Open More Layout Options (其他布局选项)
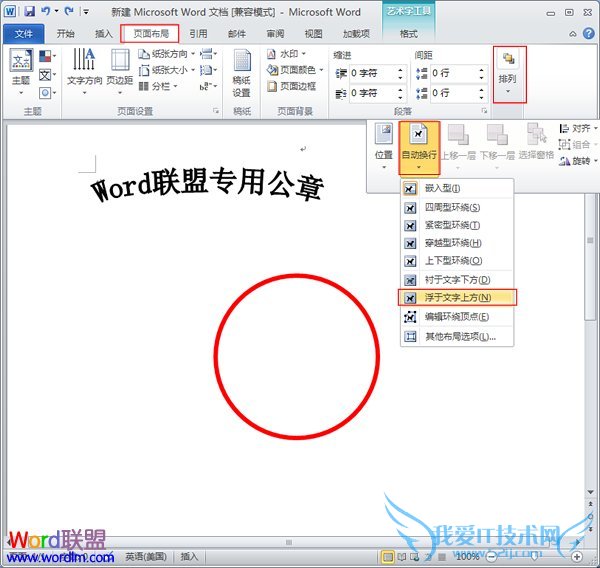Viewport: 600px width, 568px height. tap(457, 337)
